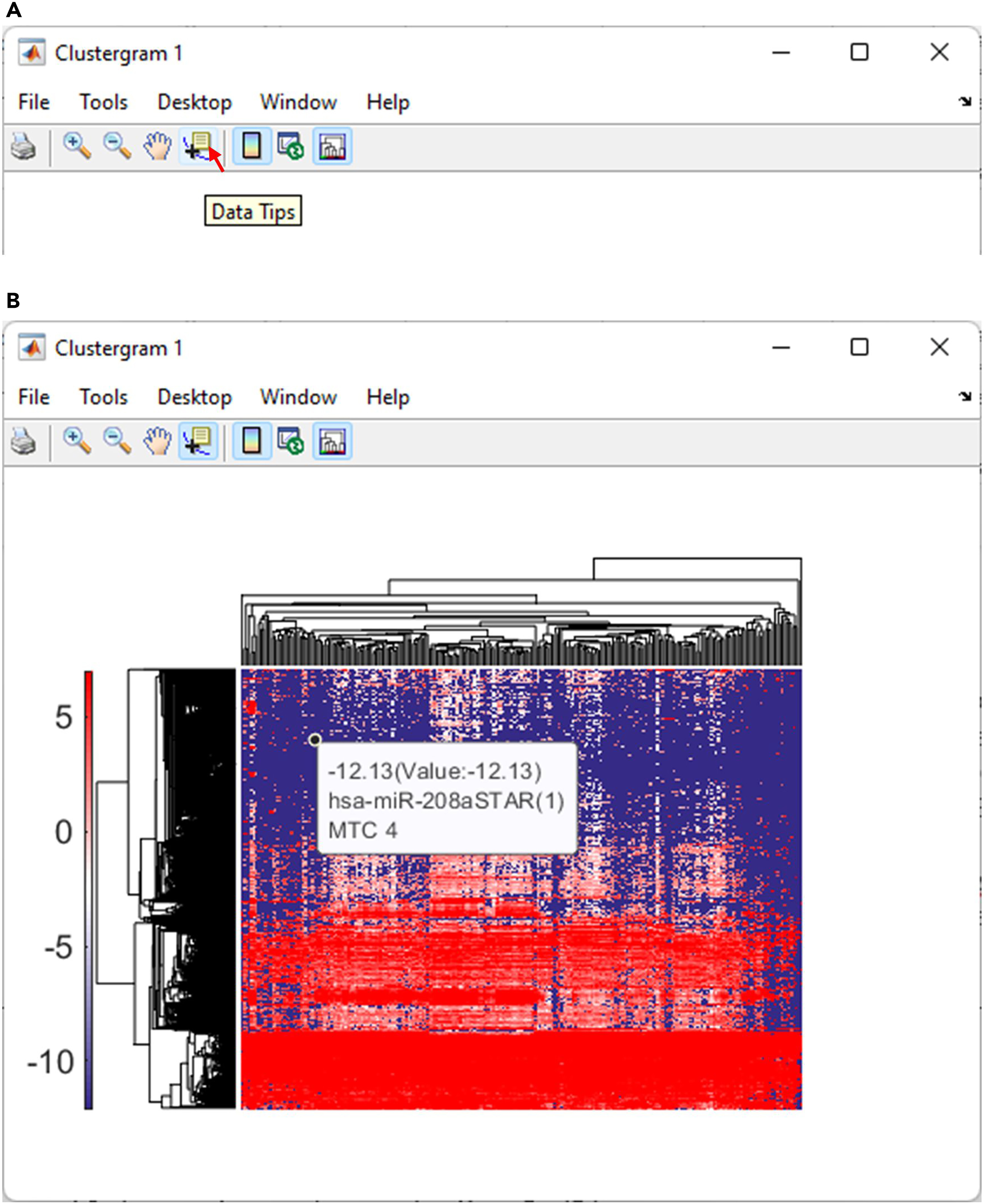Toggle the Show Dendrogram button in the heatmap window
985x1204 pixels.
(x=332, y=441)
